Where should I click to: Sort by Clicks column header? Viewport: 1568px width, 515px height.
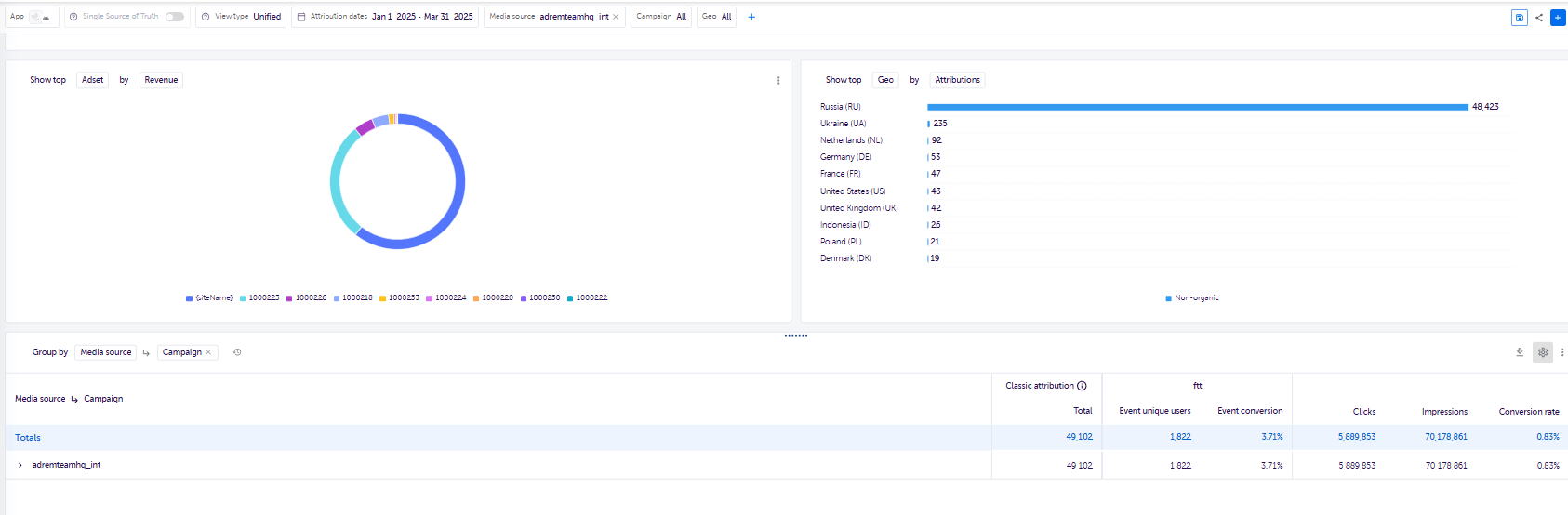coord(1364,412)
